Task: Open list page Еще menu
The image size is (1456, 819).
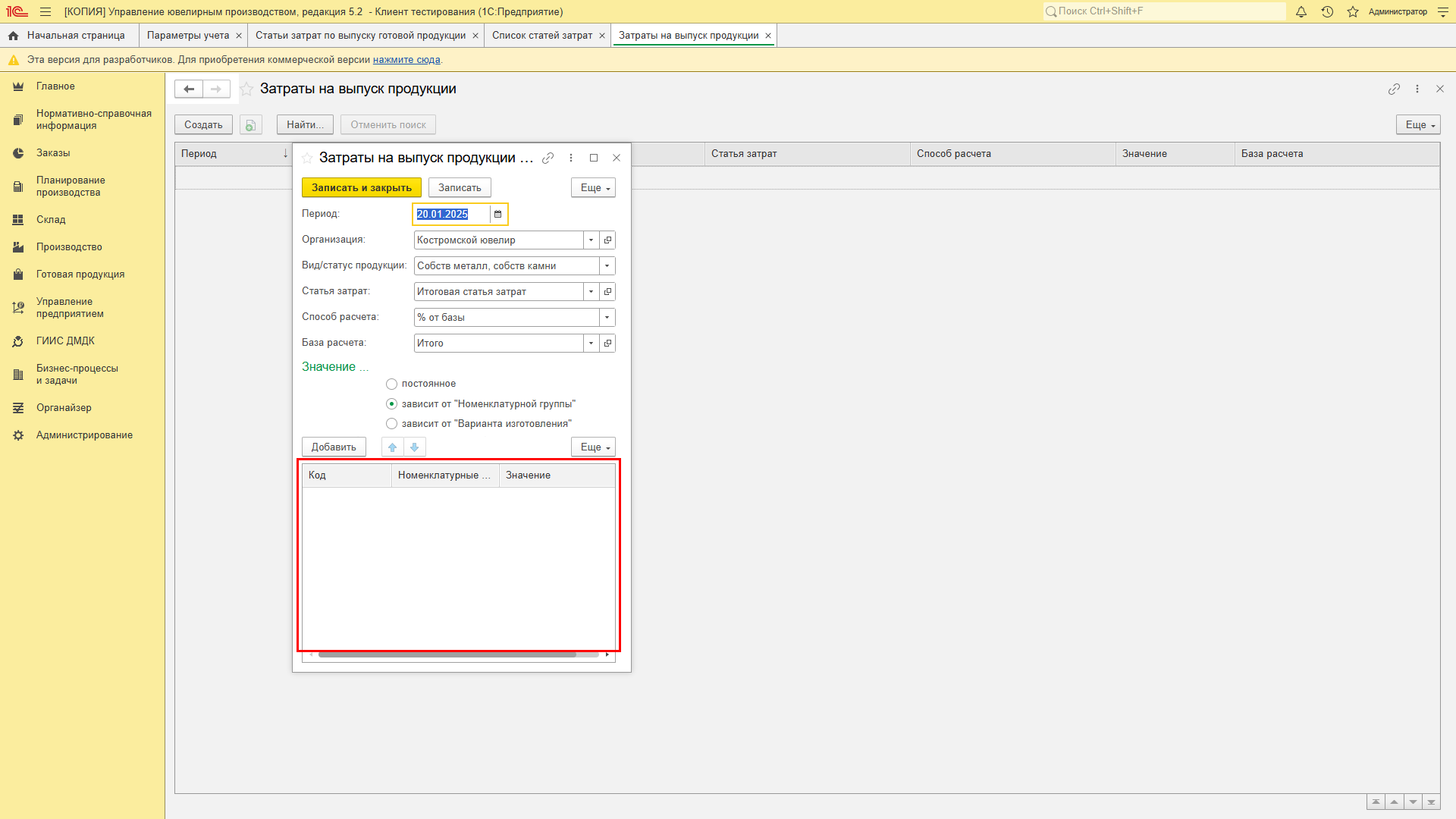Action: point(1418,125)
